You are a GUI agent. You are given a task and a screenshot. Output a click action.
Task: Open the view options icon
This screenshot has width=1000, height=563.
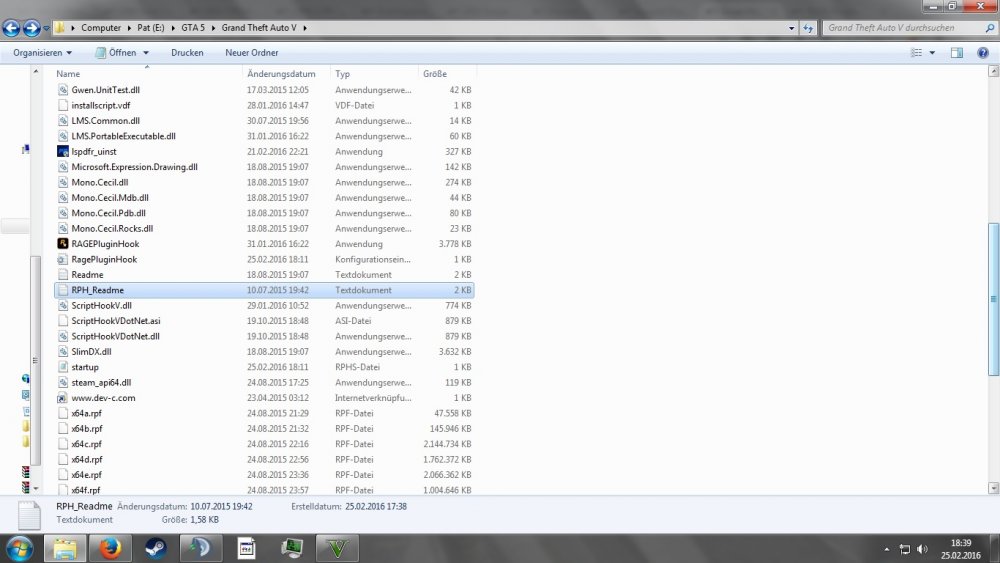(916, 53)
